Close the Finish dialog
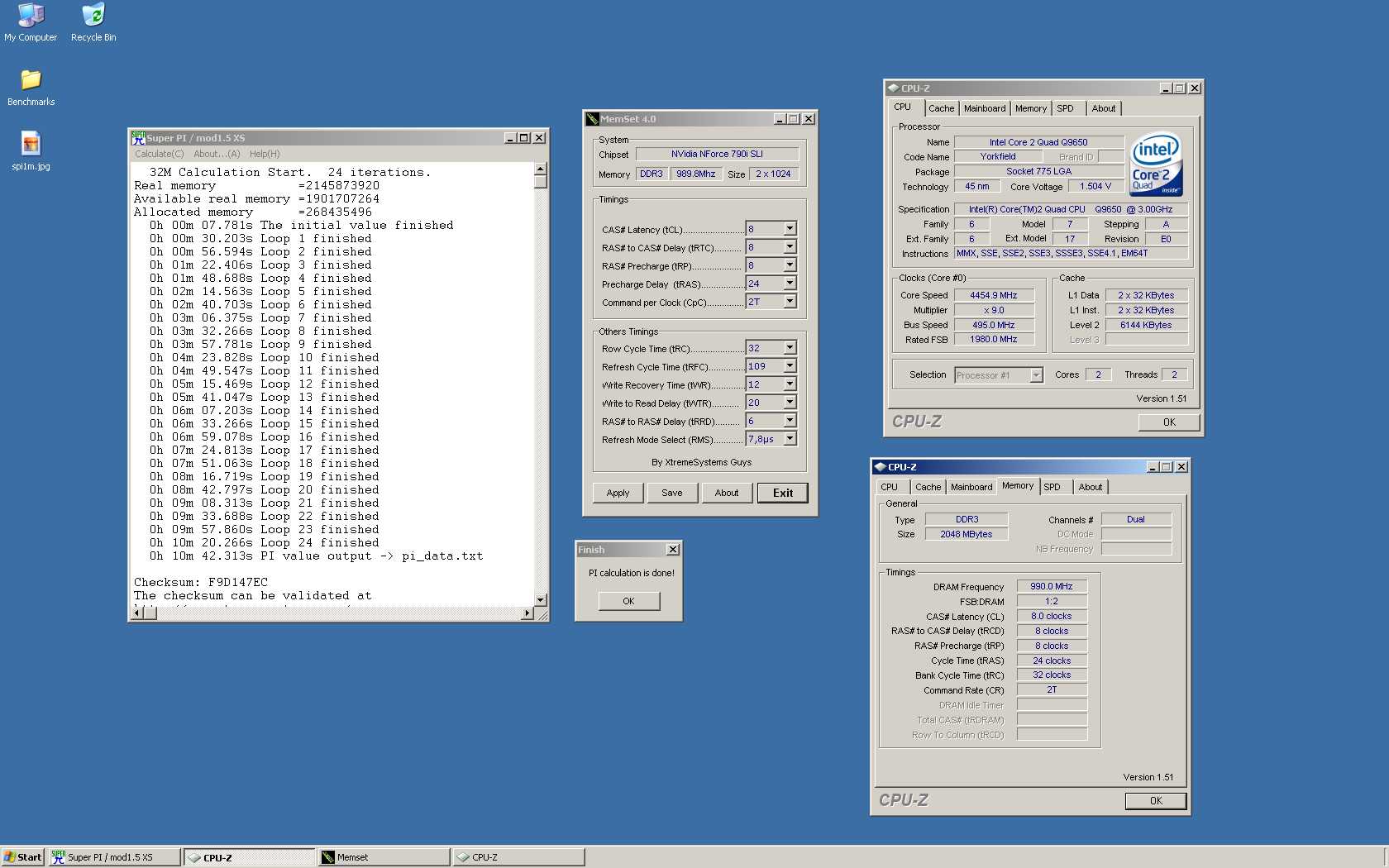1389x868 pixels. click(673, 550)
